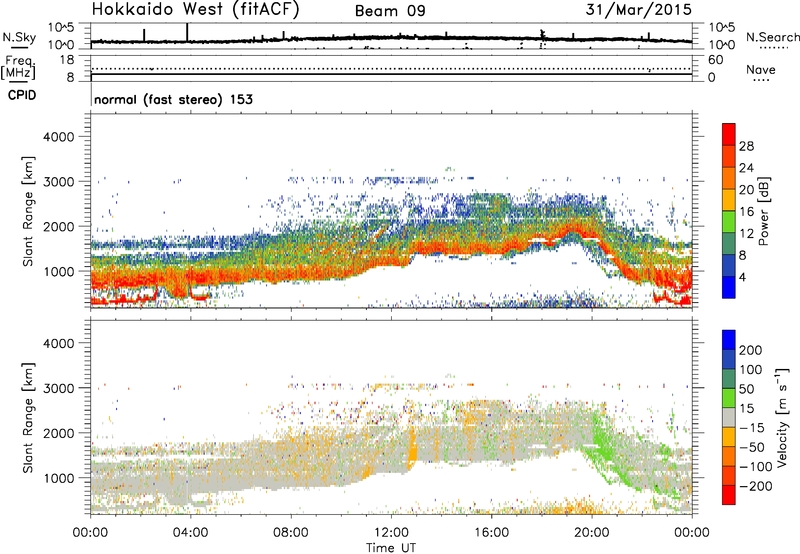Click 'normal (fast stereo) 153' text
800x554 pixels.
click(x=173, y=99)
